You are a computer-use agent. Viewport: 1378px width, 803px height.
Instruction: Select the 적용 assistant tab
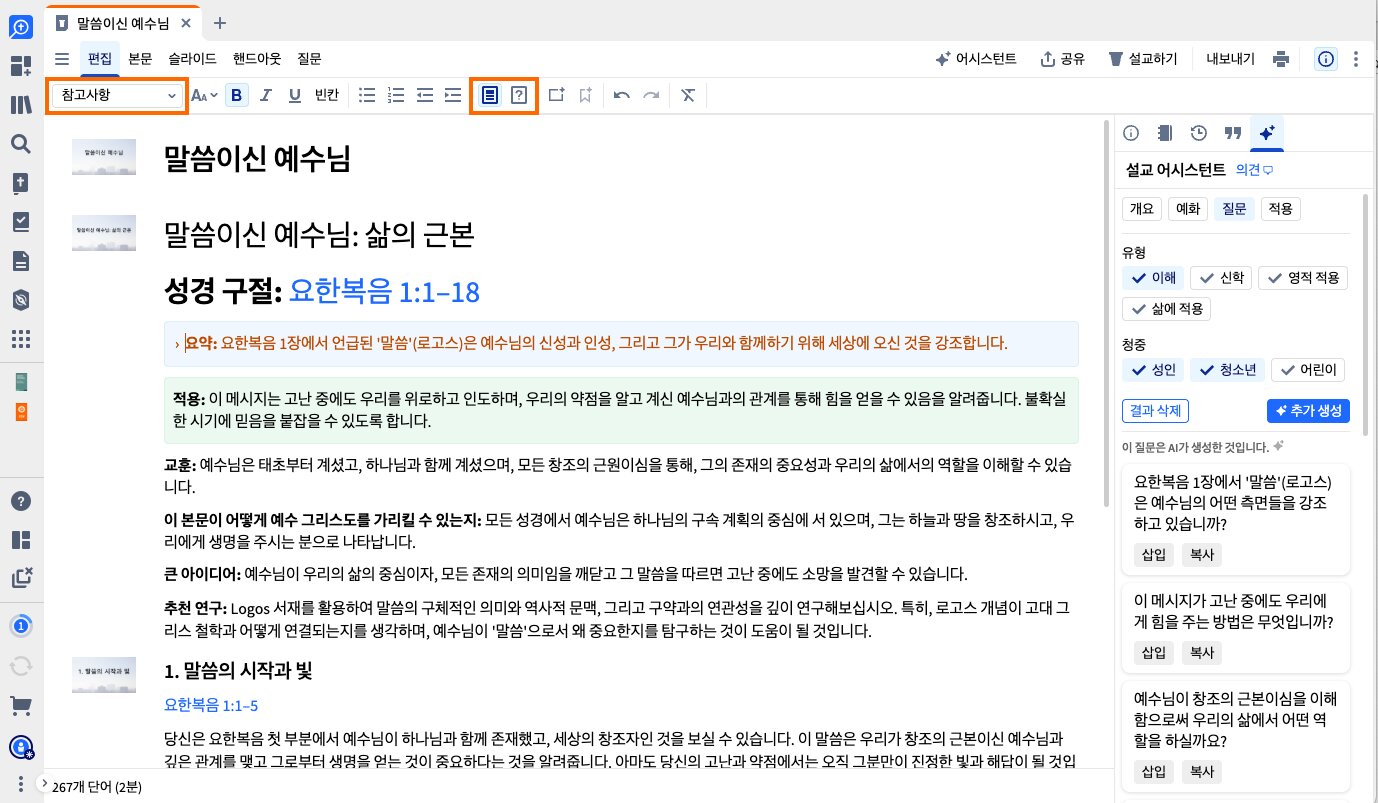point(1280,209)
